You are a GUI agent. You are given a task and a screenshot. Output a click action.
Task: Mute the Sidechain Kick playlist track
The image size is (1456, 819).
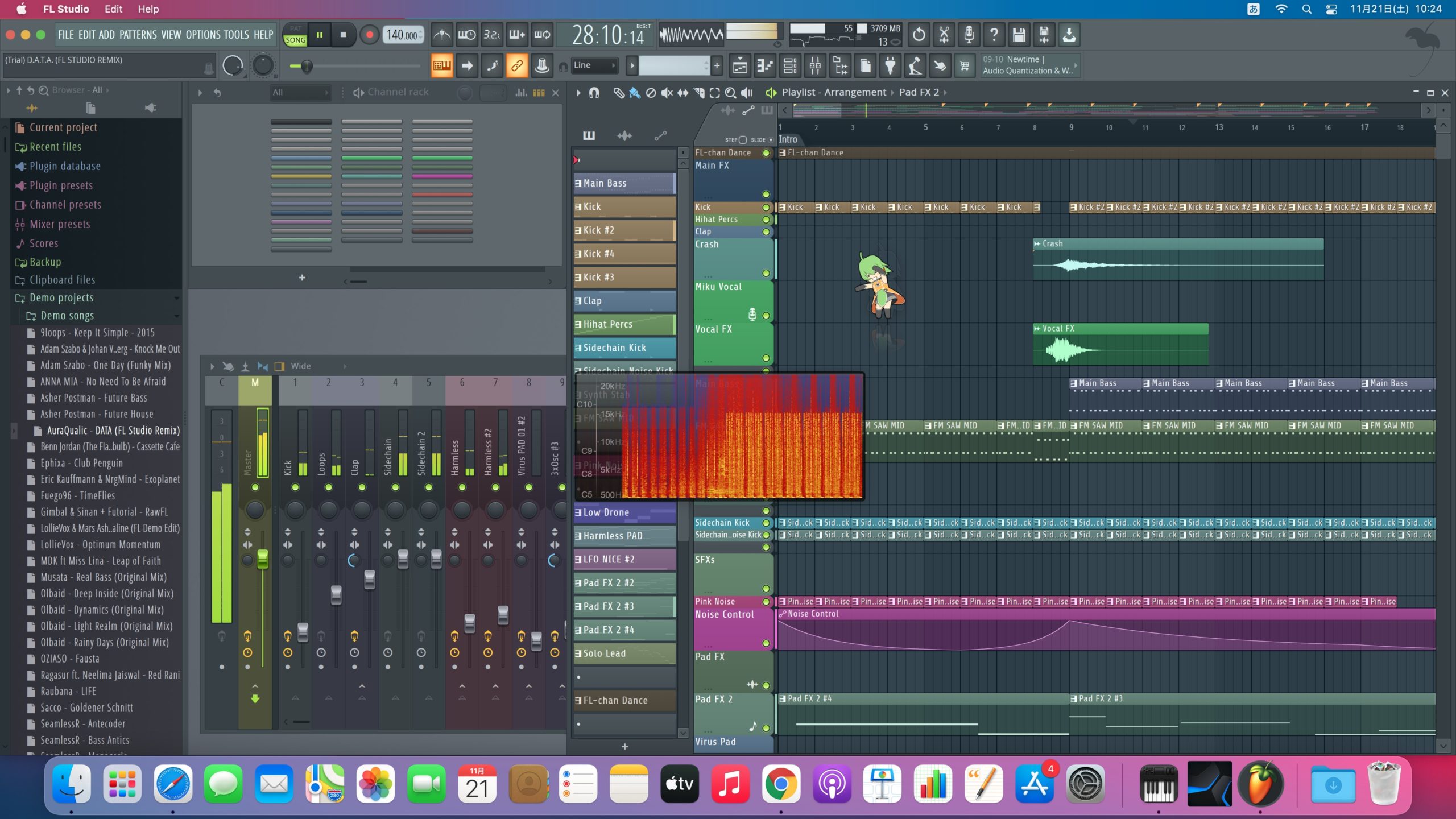coord(766,523)
